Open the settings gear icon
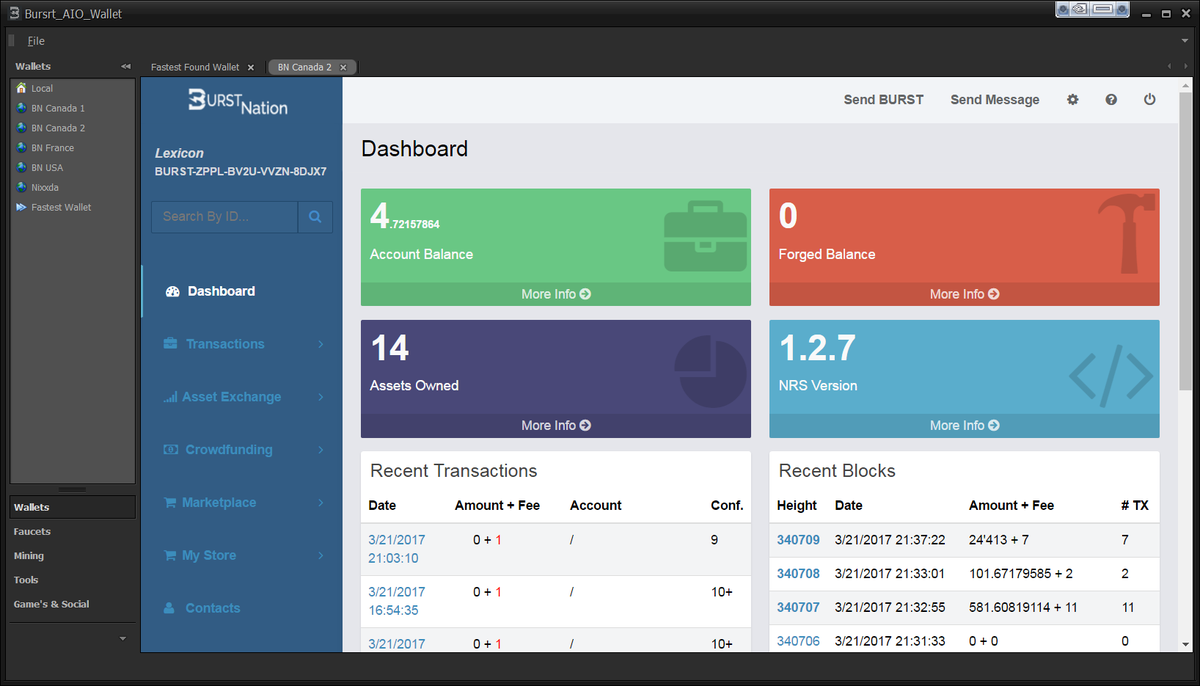 pos(1073,100)
